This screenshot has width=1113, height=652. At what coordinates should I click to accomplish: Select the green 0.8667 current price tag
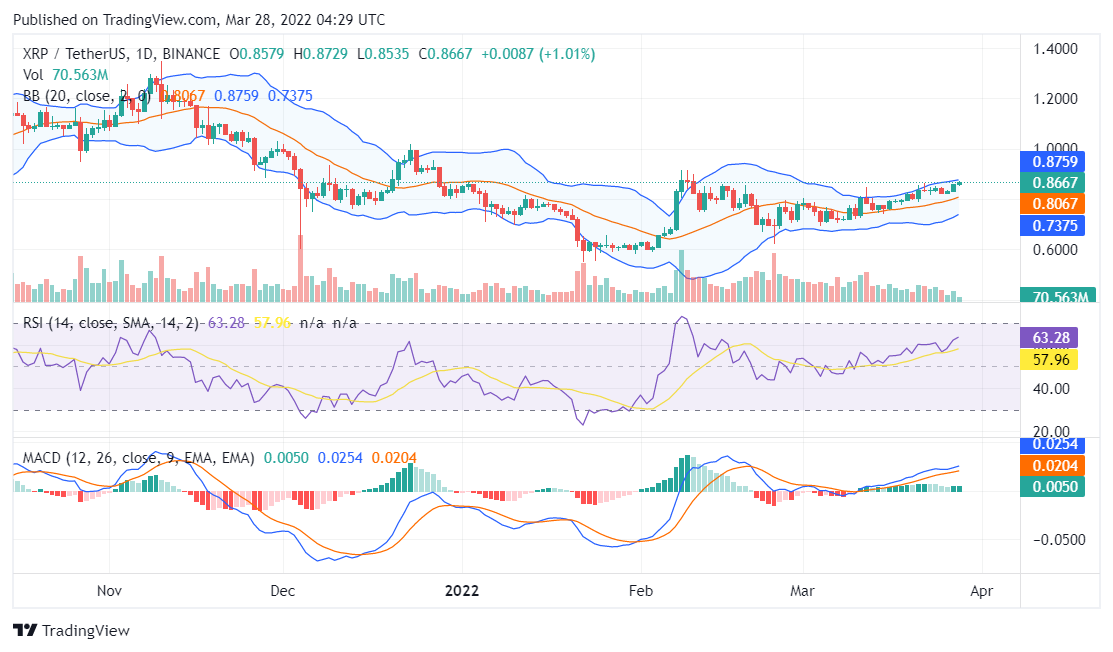[1053, 182]
